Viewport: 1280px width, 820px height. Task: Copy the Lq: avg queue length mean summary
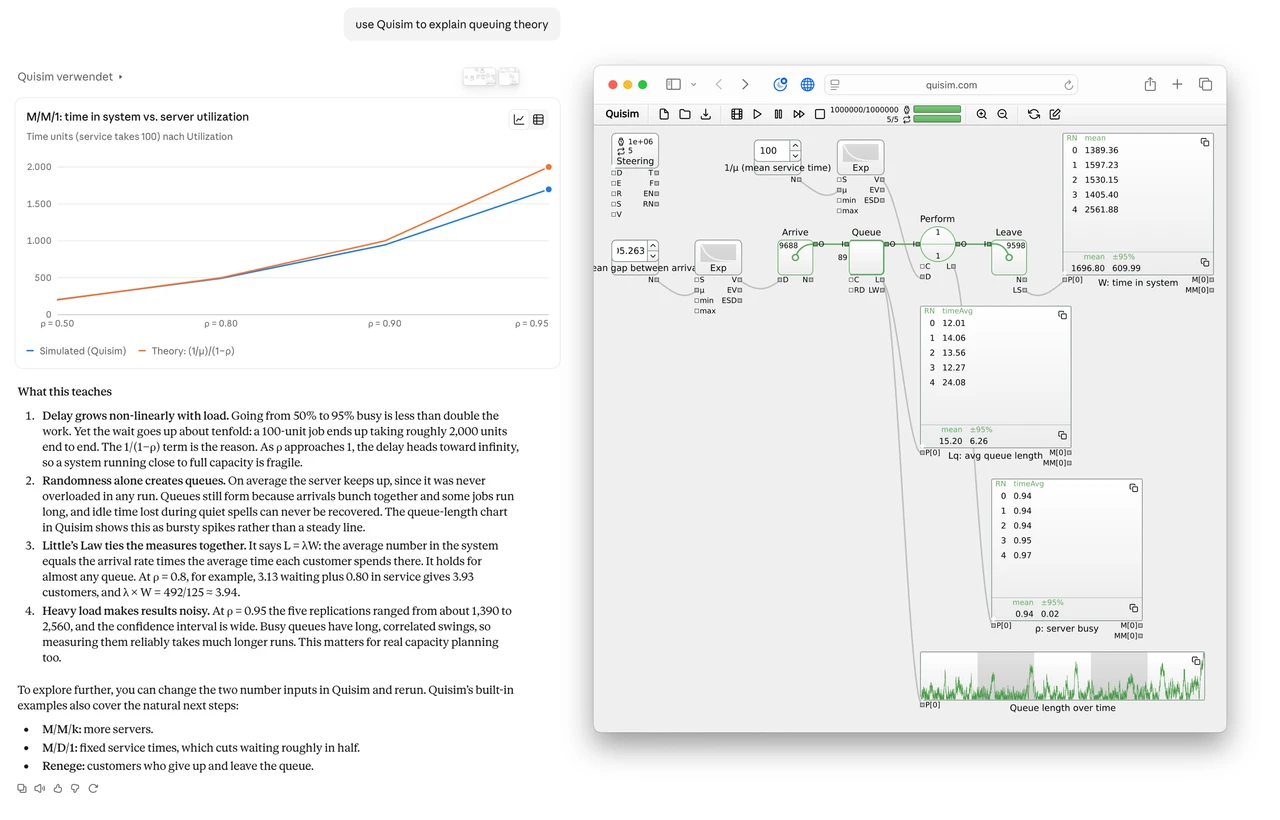click(1062, 435)
